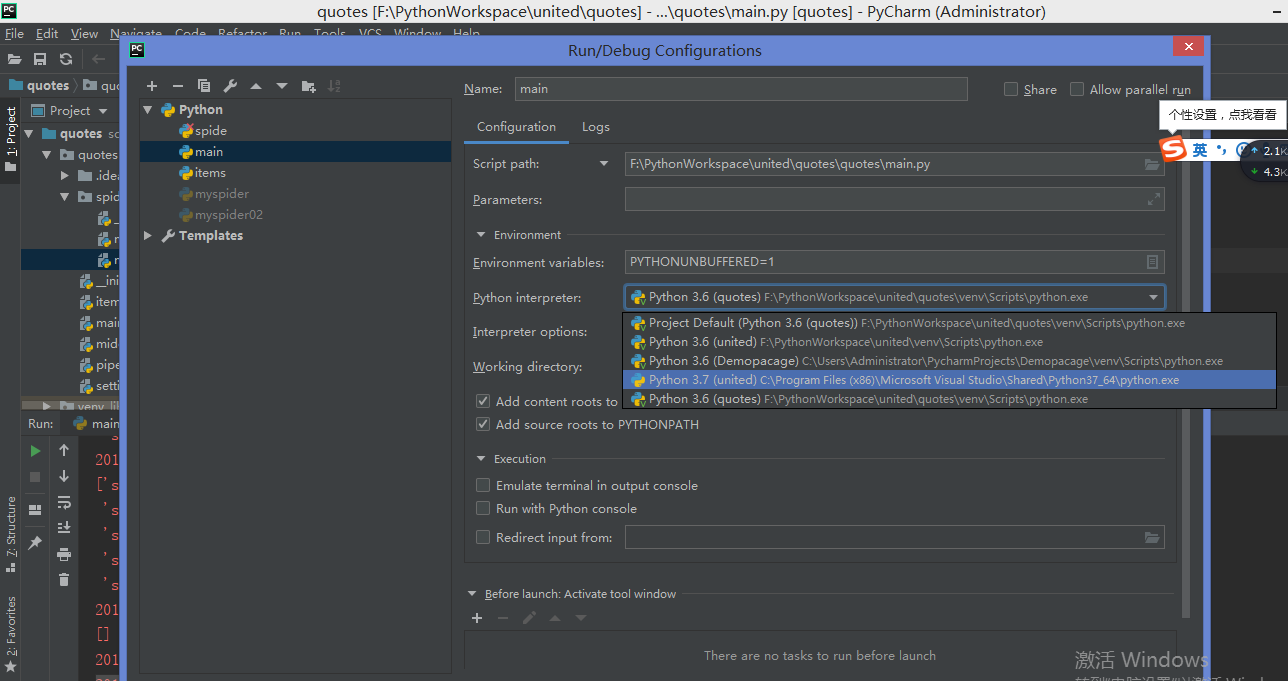This screenshot has height=681, width=1288.
Task: Click scroll-to-end icon in Run panel
Action: 64,527
